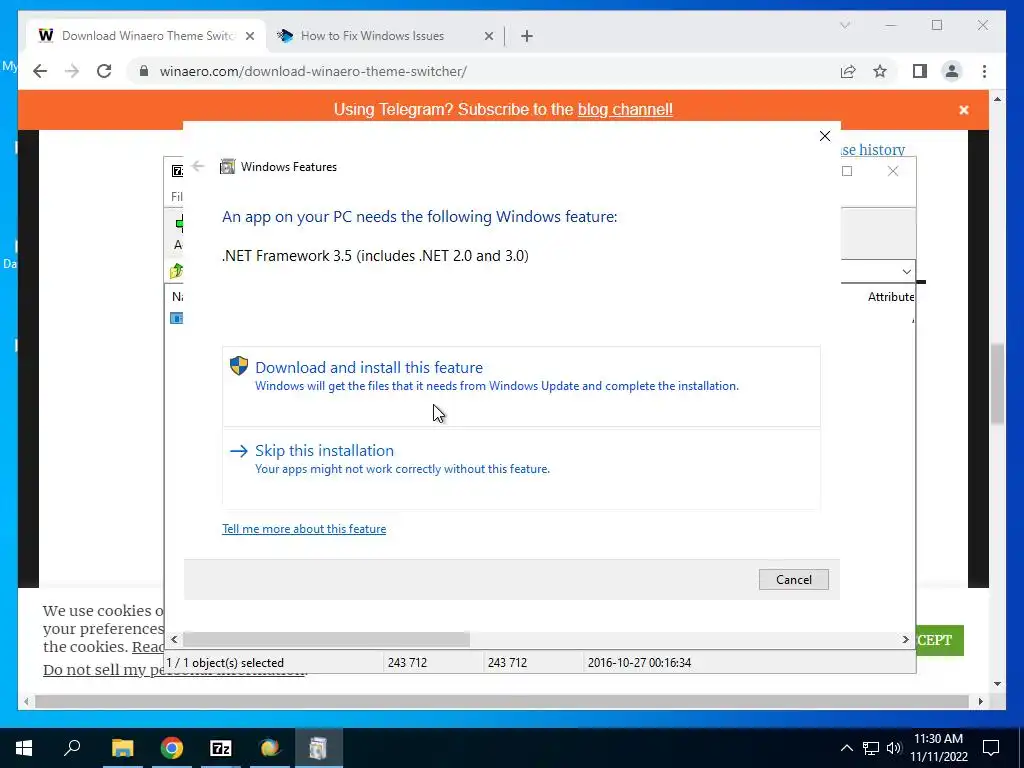The width and height of the screenshot is (1024, 768).
Task: Click '1 / 1 object(s) selected' status text
Action: pyautogui.click(x=225, y=663)
